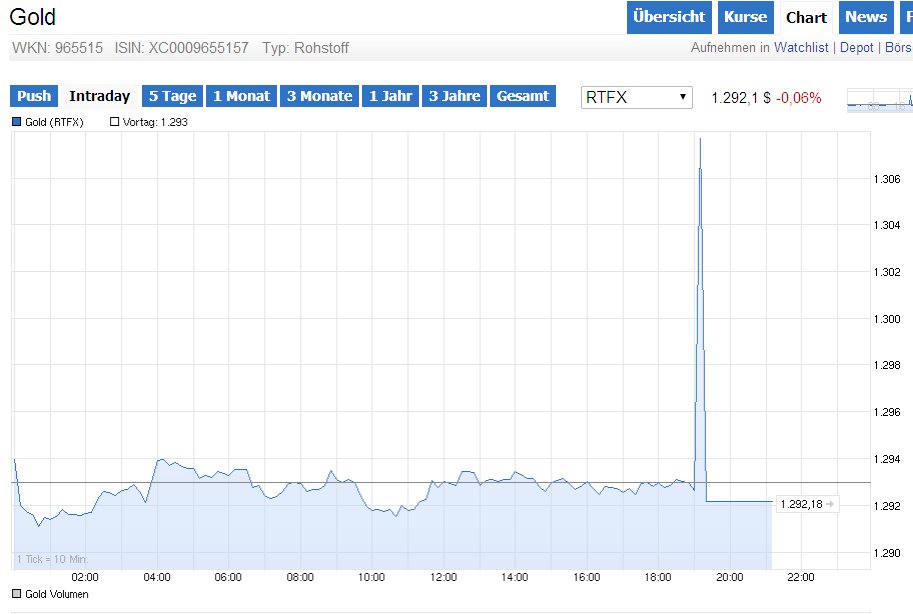Click the ISIN: XC0009655157 text
This screenshot has height=614, width=913.
[182, 48]
